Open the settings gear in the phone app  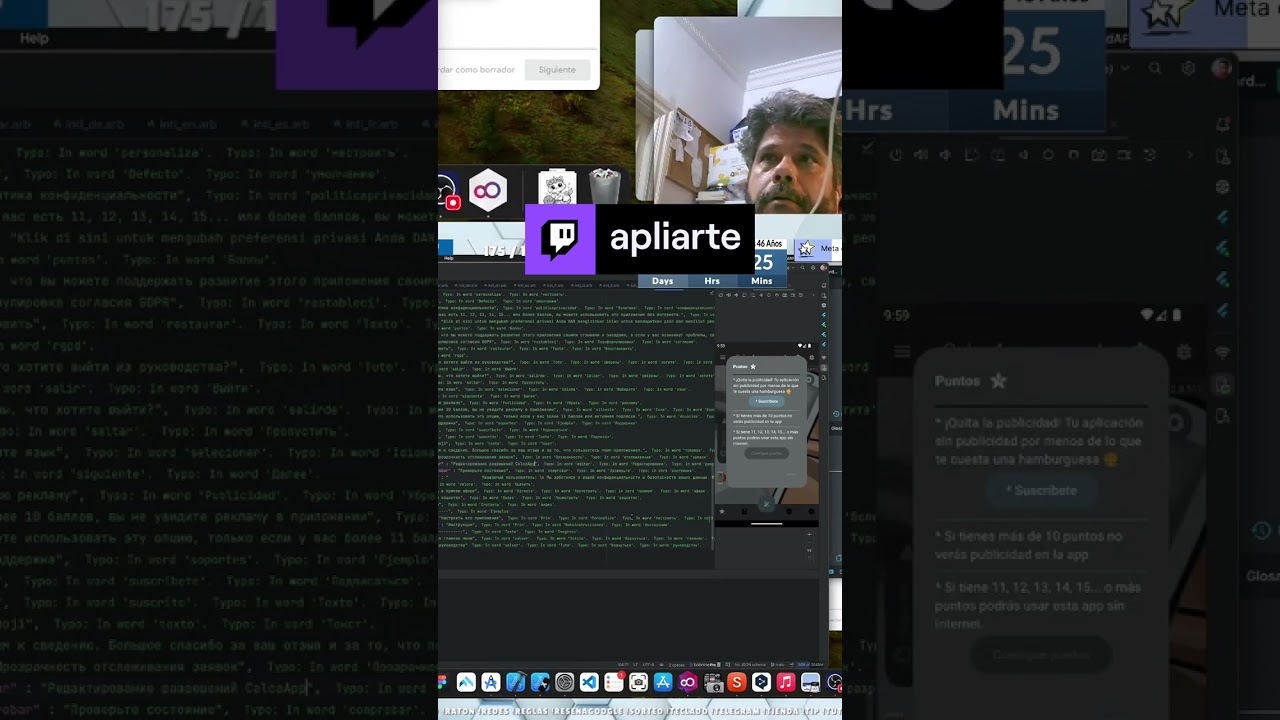tap(812, 357)
